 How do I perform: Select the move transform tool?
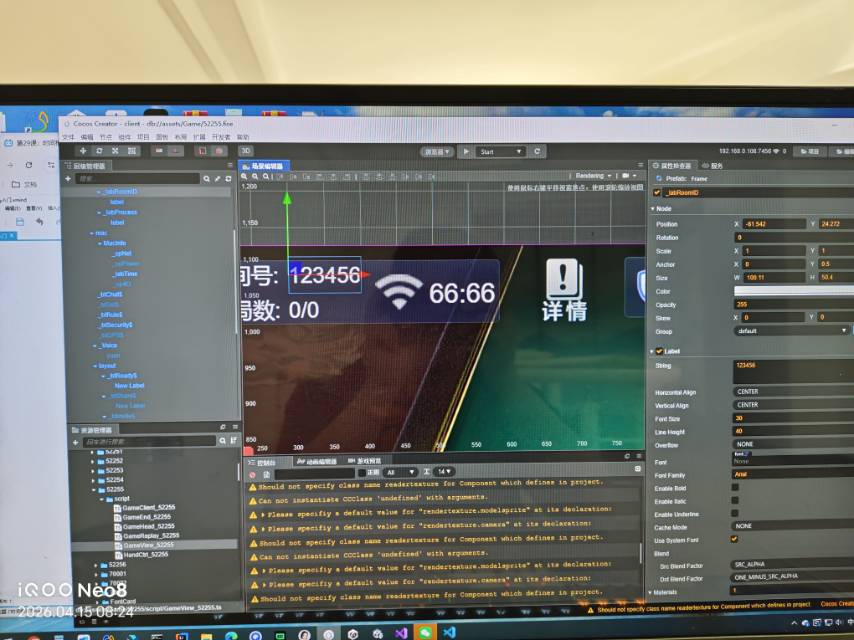pos(82,150)
